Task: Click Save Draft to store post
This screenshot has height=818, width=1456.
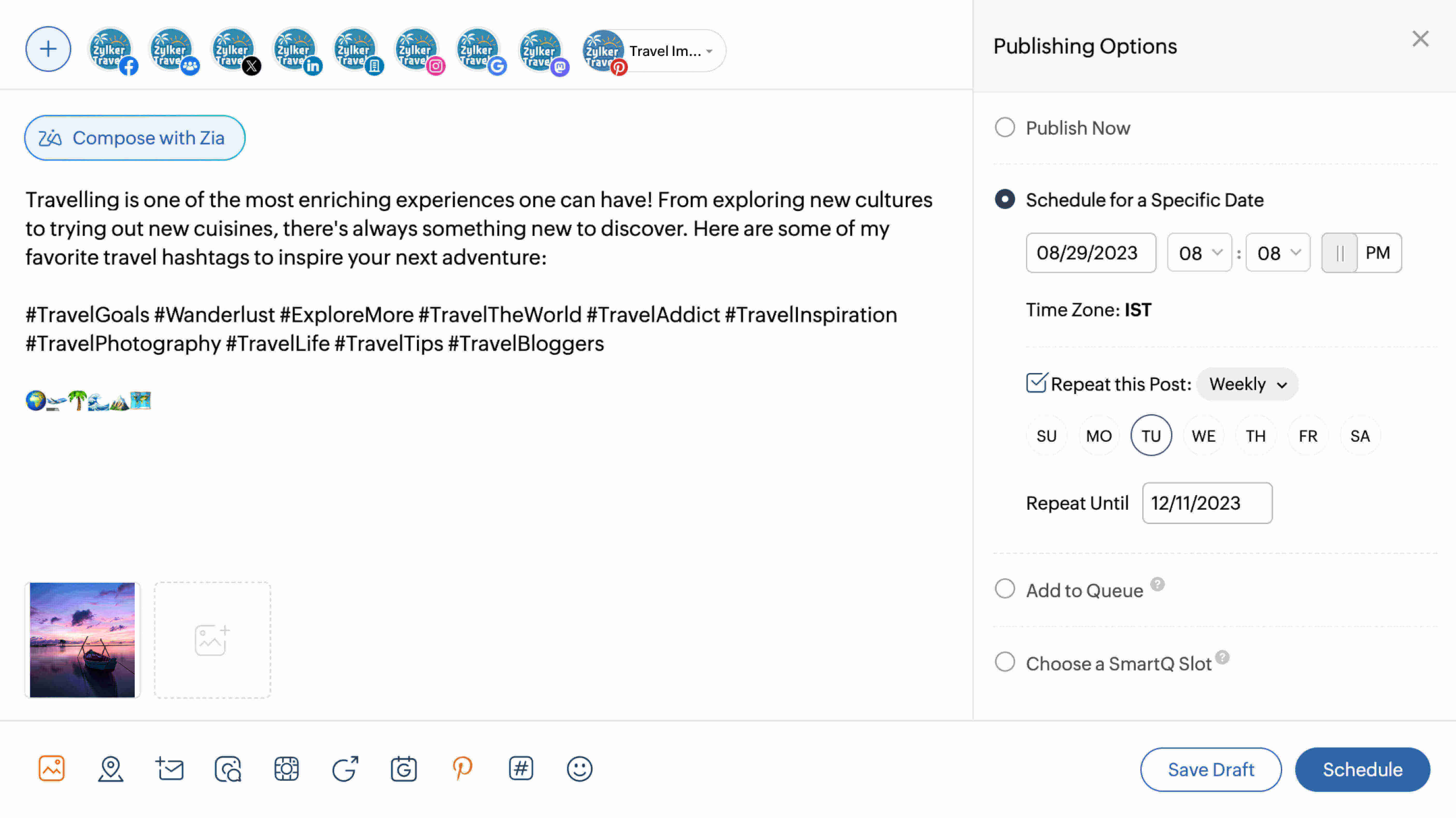Action: (1211, 769)
